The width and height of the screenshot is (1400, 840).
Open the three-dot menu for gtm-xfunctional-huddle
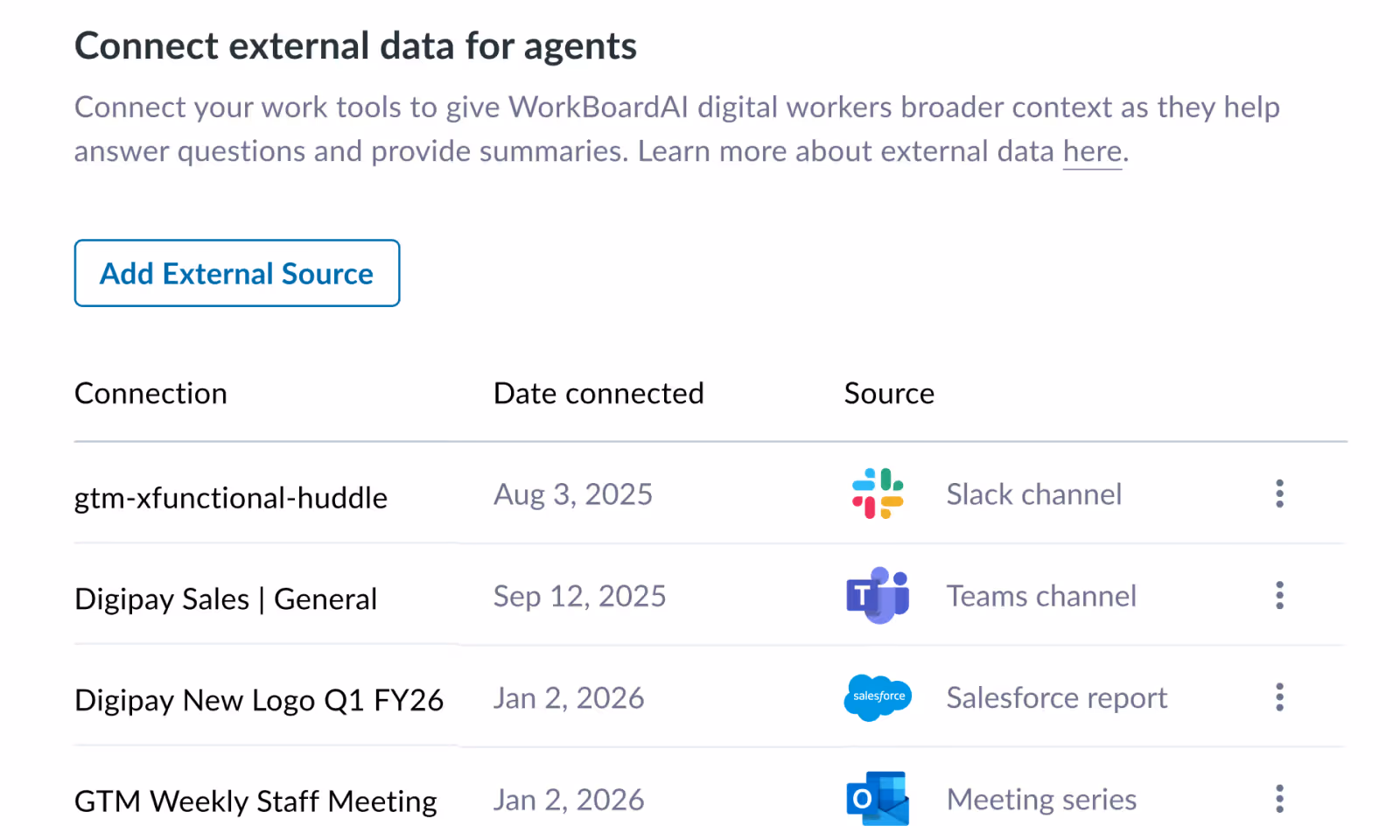tap(1278, 494)
